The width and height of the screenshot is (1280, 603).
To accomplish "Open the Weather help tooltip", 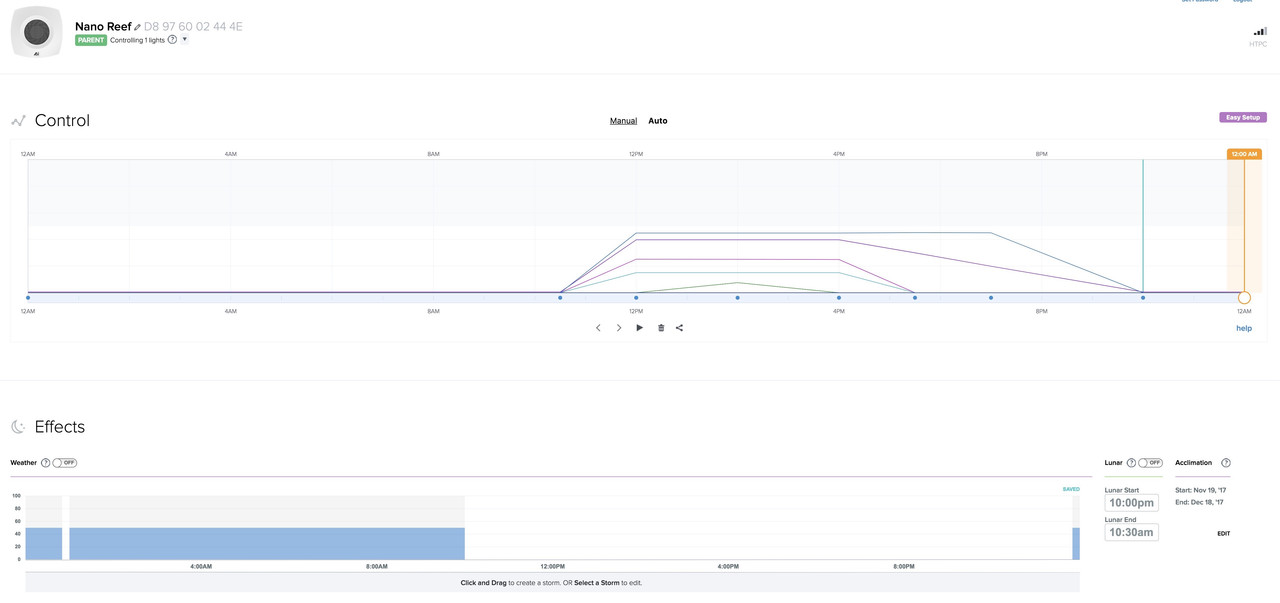I will click(45, 463).
